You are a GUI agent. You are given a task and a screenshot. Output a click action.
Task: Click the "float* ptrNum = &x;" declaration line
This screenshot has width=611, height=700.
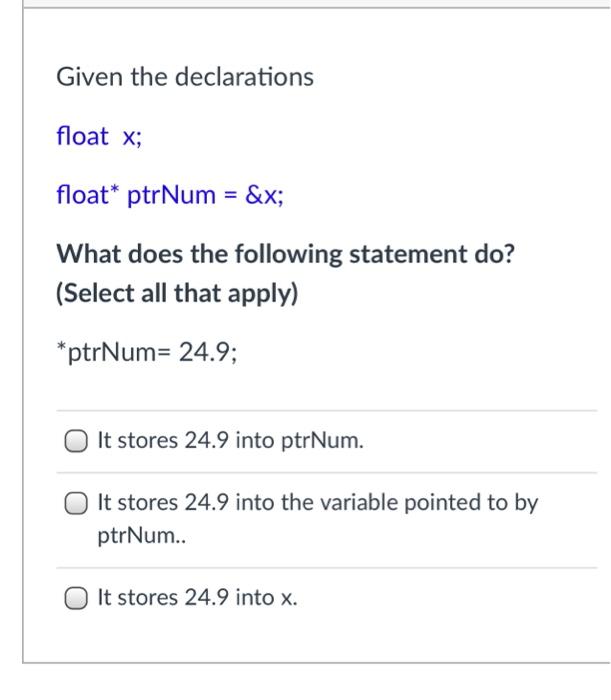(x=170, y=195)
